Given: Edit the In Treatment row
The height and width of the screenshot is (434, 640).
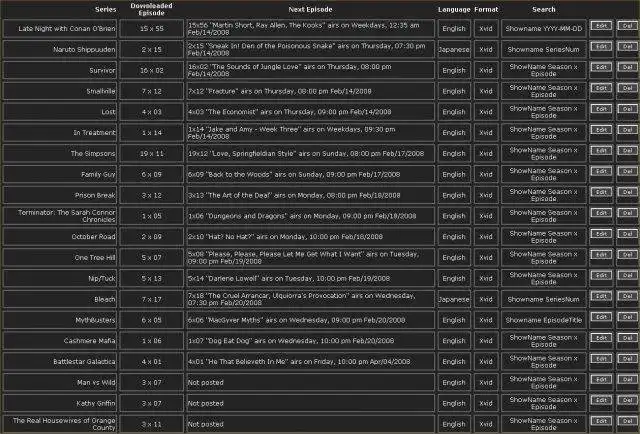Looking at the screenshot, I should pos(601,130).
